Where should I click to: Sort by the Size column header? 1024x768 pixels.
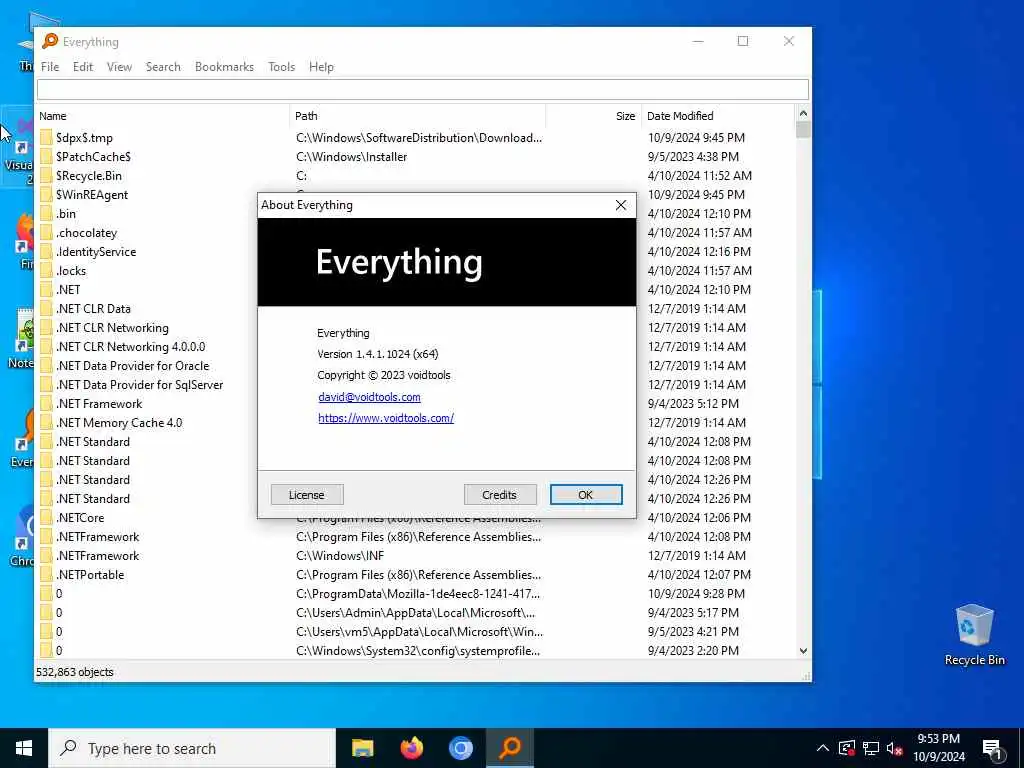[594, 116]
